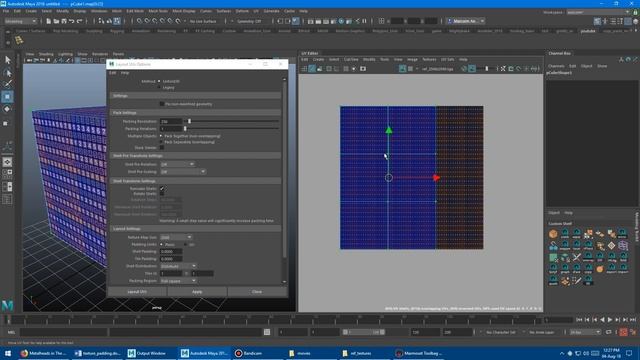Viewport: 640px width, 360px height.
Task: Click the Packing Iterations slider handle
Action: tap(185, 129)
